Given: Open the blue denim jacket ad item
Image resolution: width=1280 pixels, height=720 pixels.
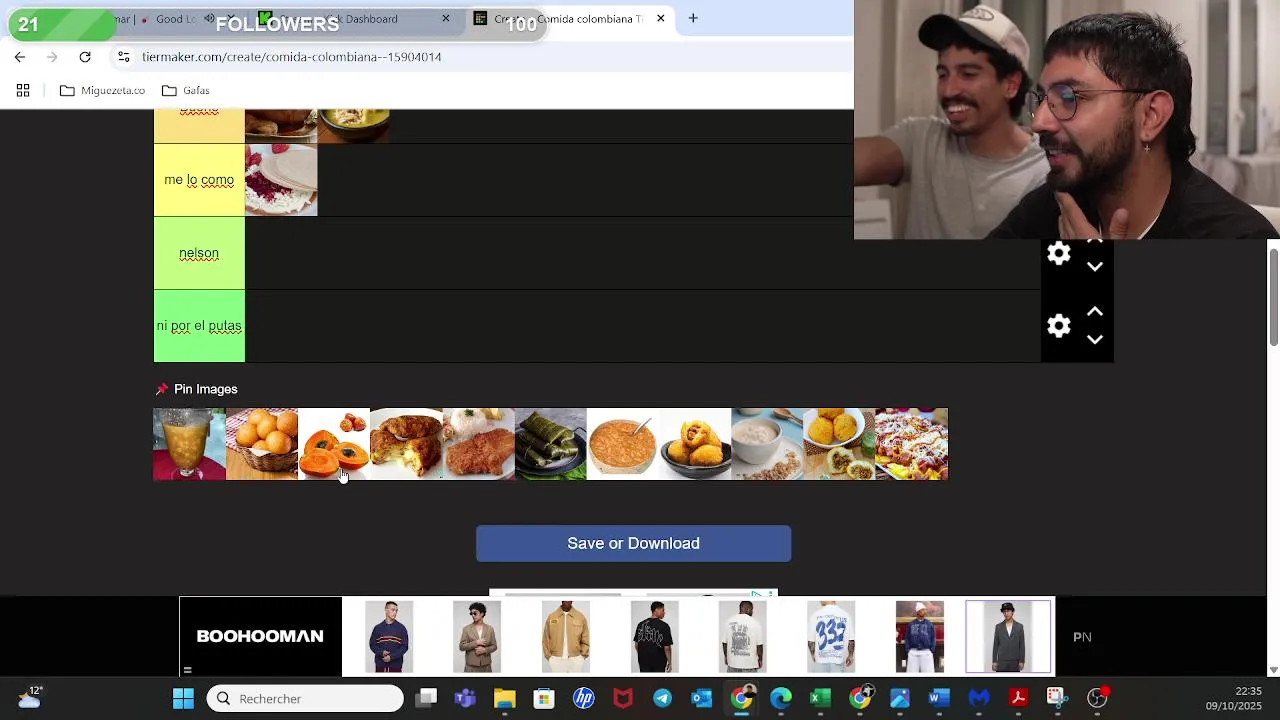Looking at the screenshot, I should pyautogui.click(x=919, y=636).
